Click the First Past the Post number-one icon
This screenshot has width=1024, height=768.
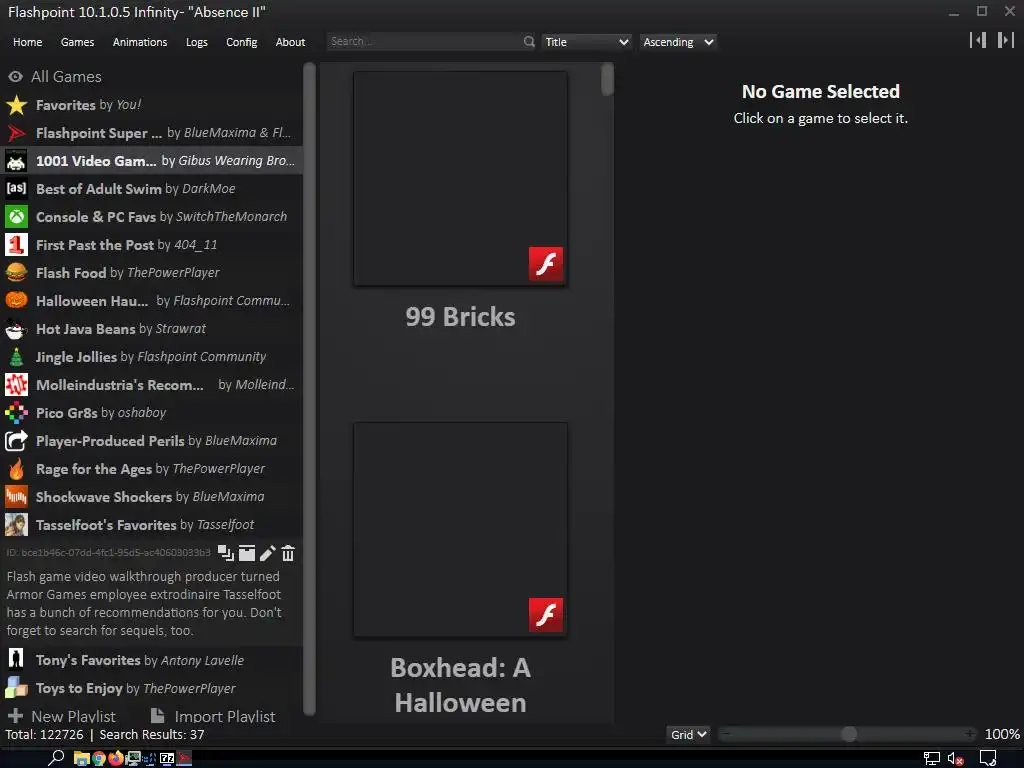click(x=16, y=245)
